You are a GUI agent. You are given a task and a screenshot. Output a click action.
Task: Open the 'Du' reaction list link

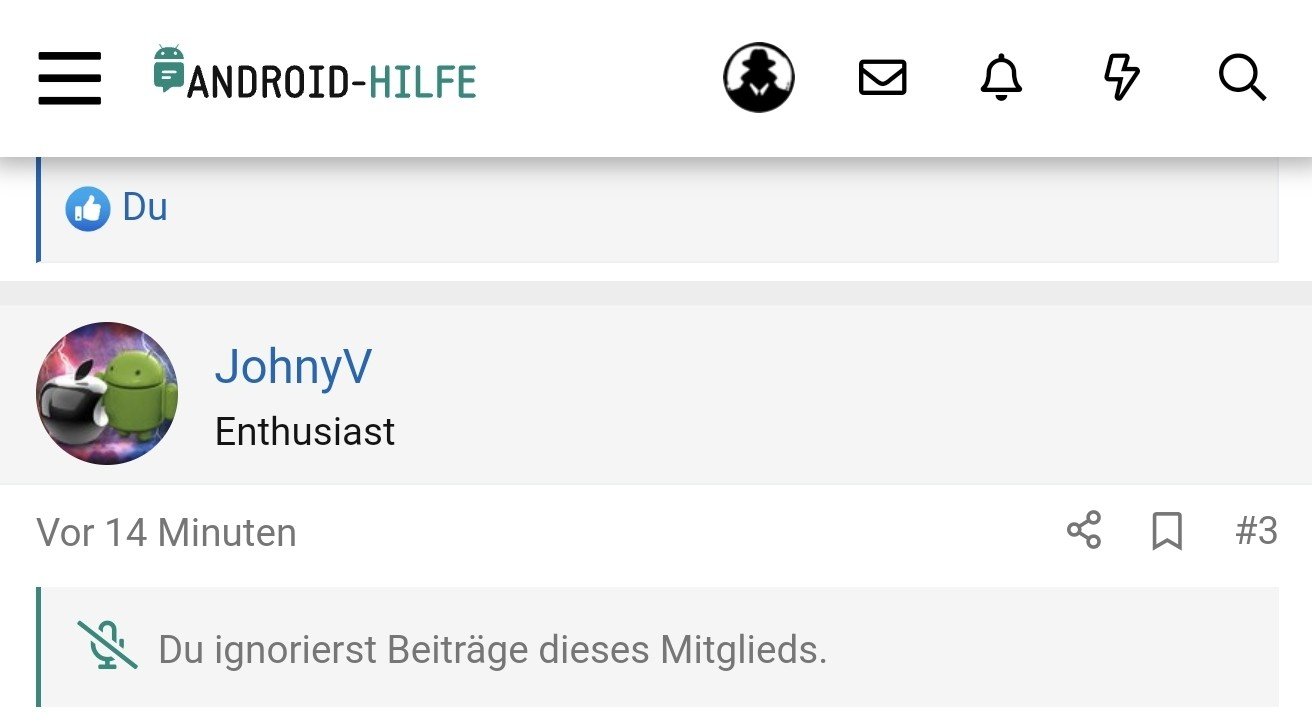[145, 208]
